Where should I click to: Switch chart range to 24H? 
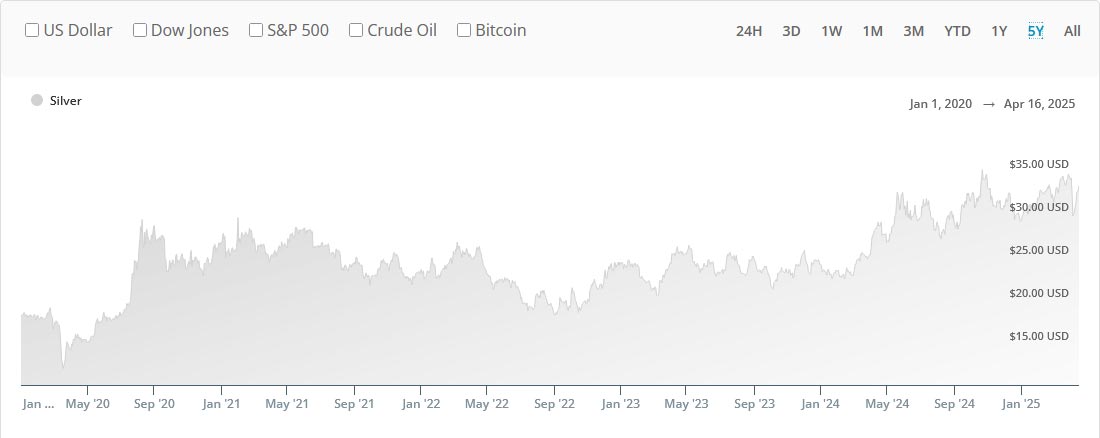click(x=749, y=31)
